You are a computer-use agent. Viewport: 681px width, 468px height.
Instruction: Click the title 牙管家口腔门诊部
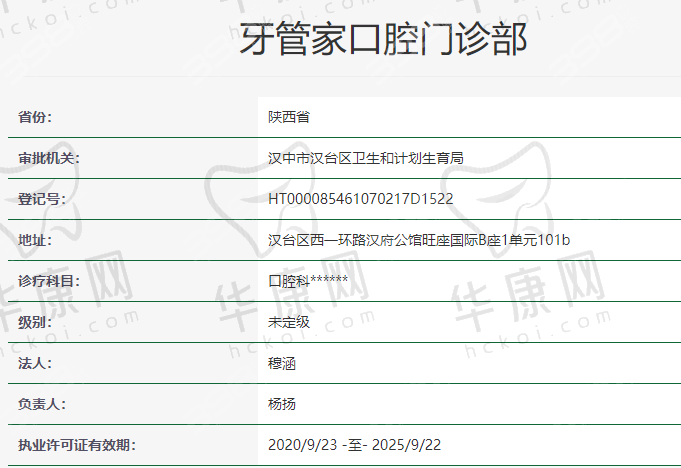(383, 39)
